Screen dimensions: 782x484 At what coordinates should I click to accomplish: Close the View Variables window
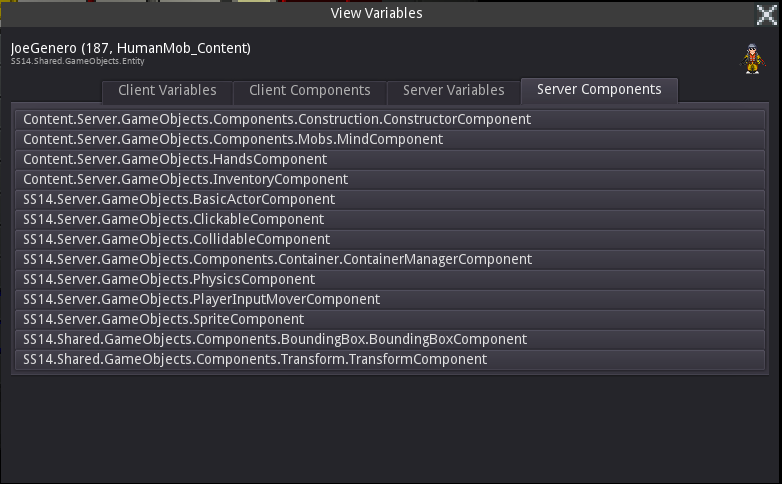click(x=767, y=14)
